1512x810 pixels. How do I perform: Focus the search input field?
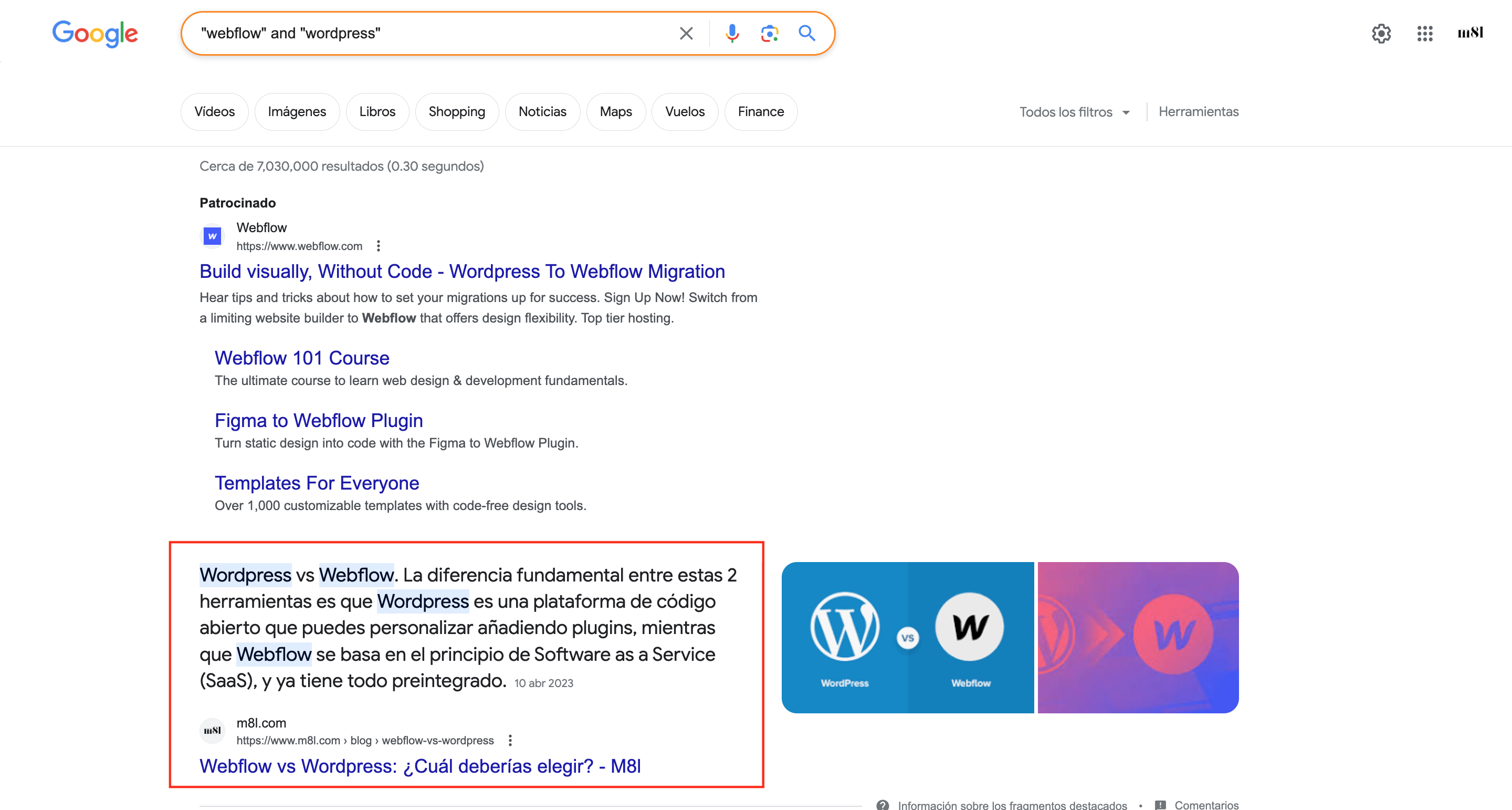(434, 34)
